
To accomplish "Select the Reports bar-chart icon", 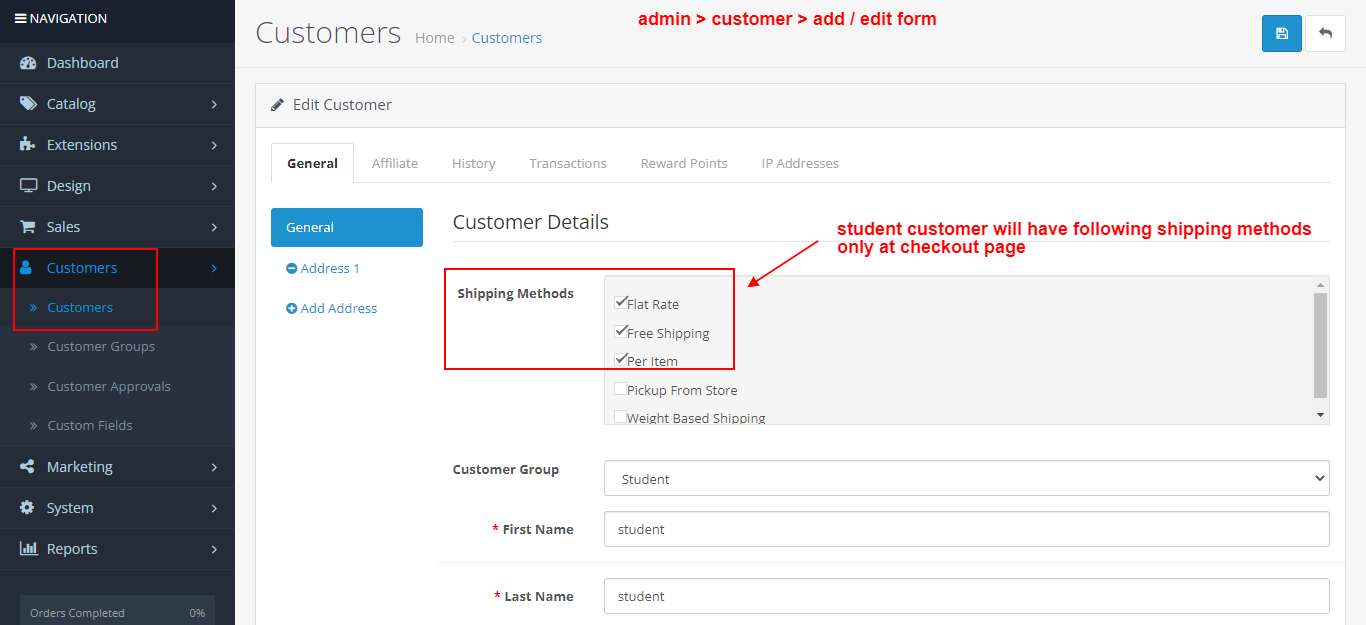I will click(29, 549).
